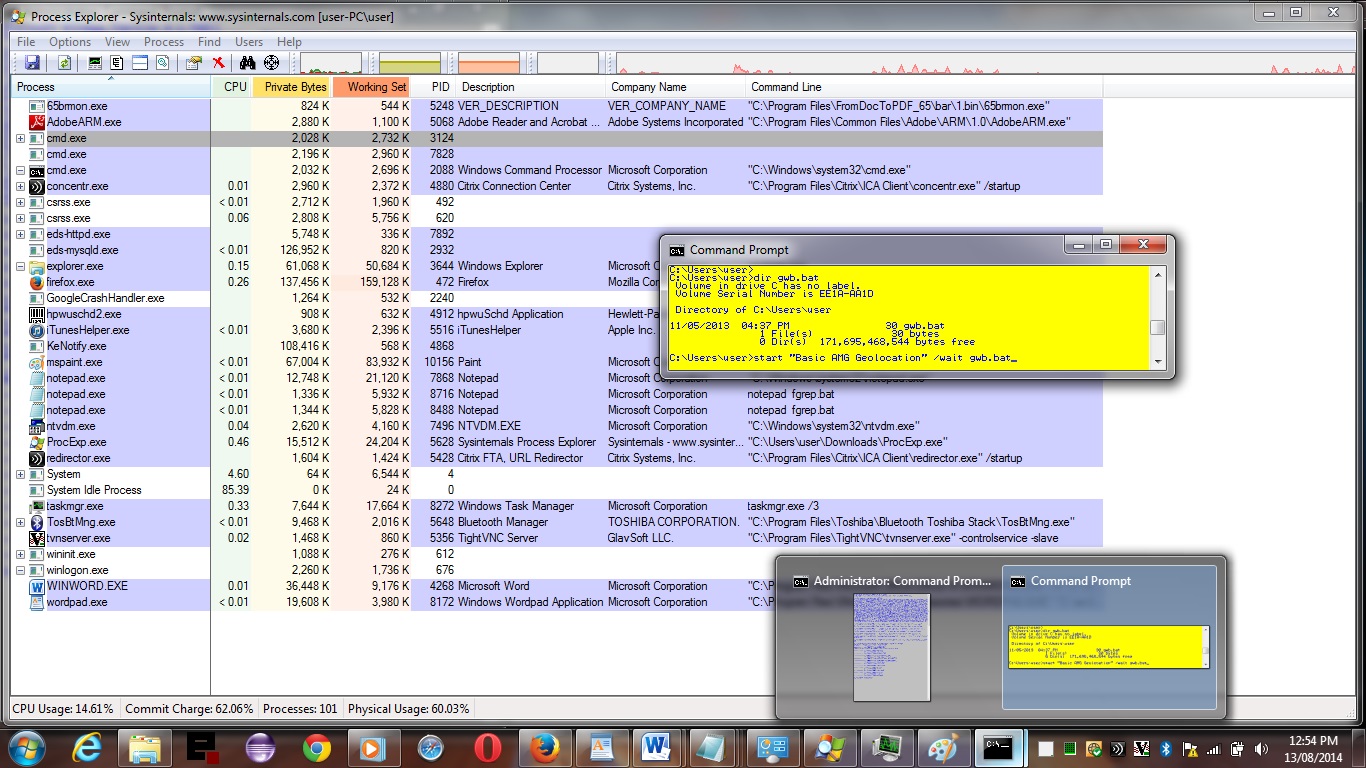Toggle the lower pane view icon
1366x768 pixels.
point(140,63)
